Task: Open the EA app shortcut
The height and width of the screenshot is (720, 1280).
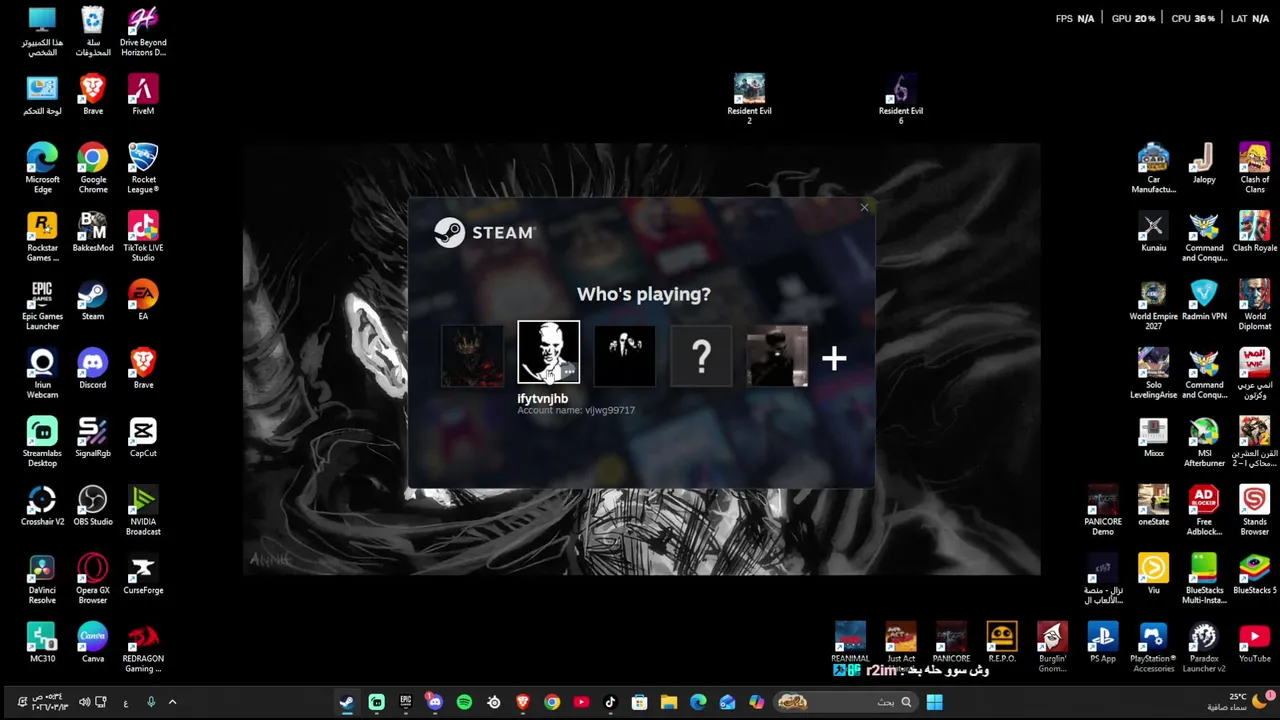Action: [x=143, y=300]
